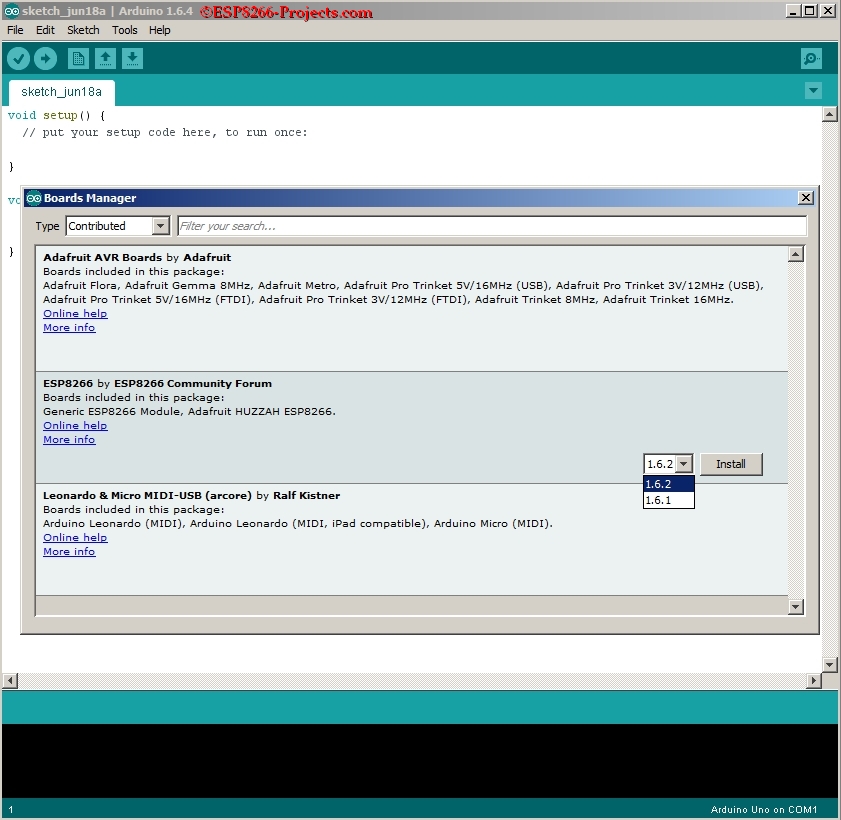
Task: Open the Sketch menu
Action: point(83,30)
